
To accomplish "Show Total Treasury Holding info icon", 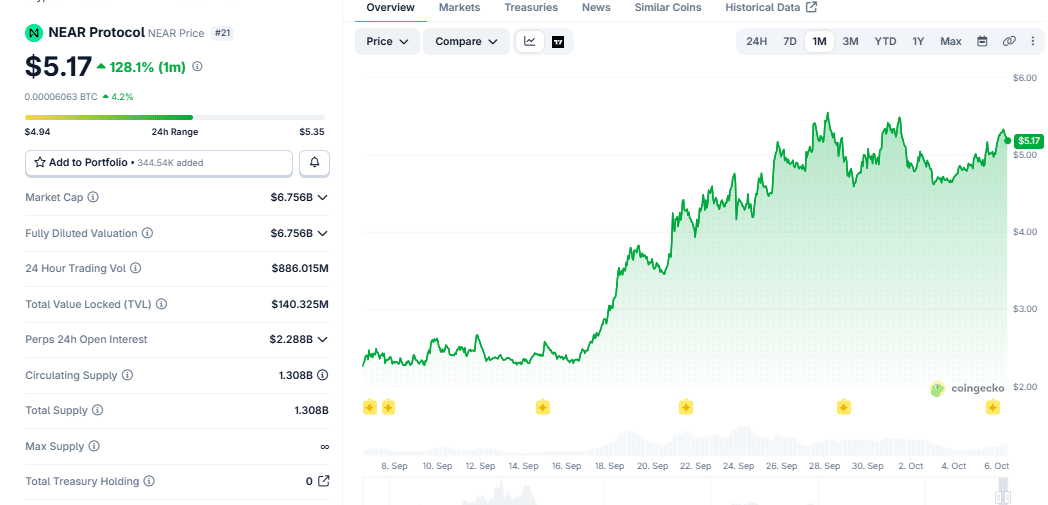I will [149, 481].
